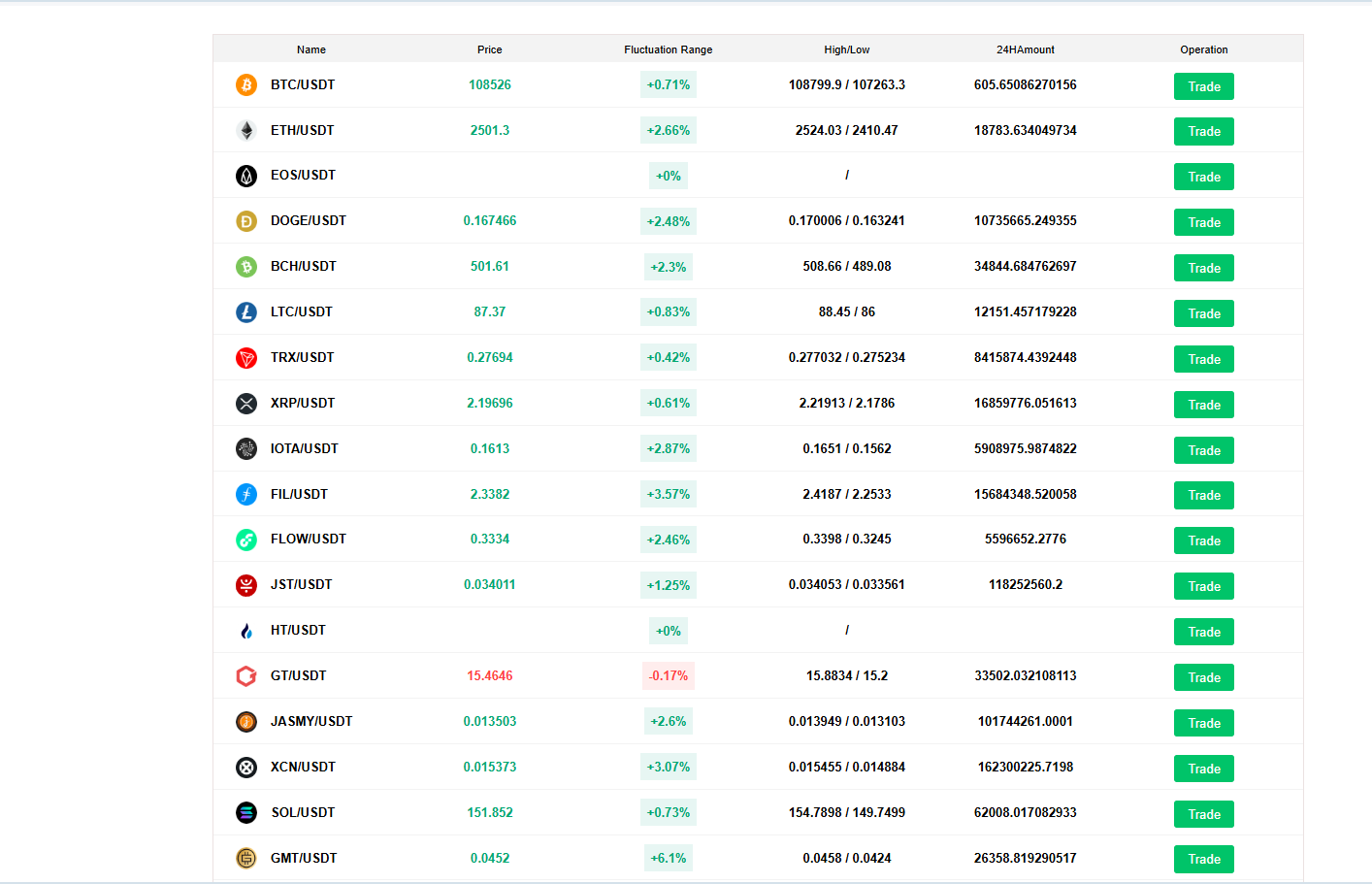Select the +3.57% fluctuation badge
1372x884 pixels.
click(x=669, y=494)
